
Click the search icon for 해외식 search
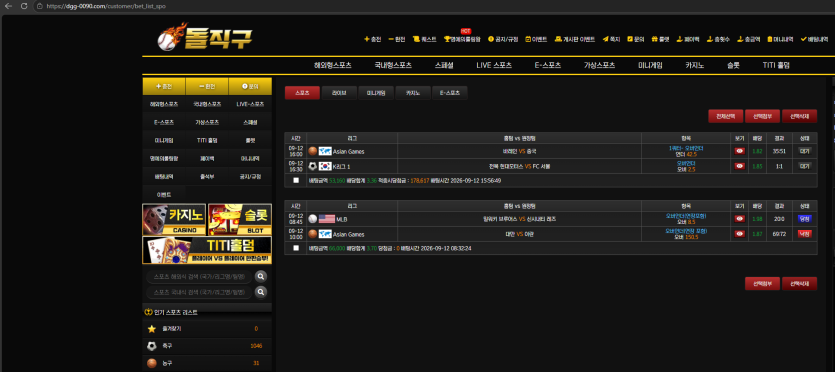[x=260, y=276]
